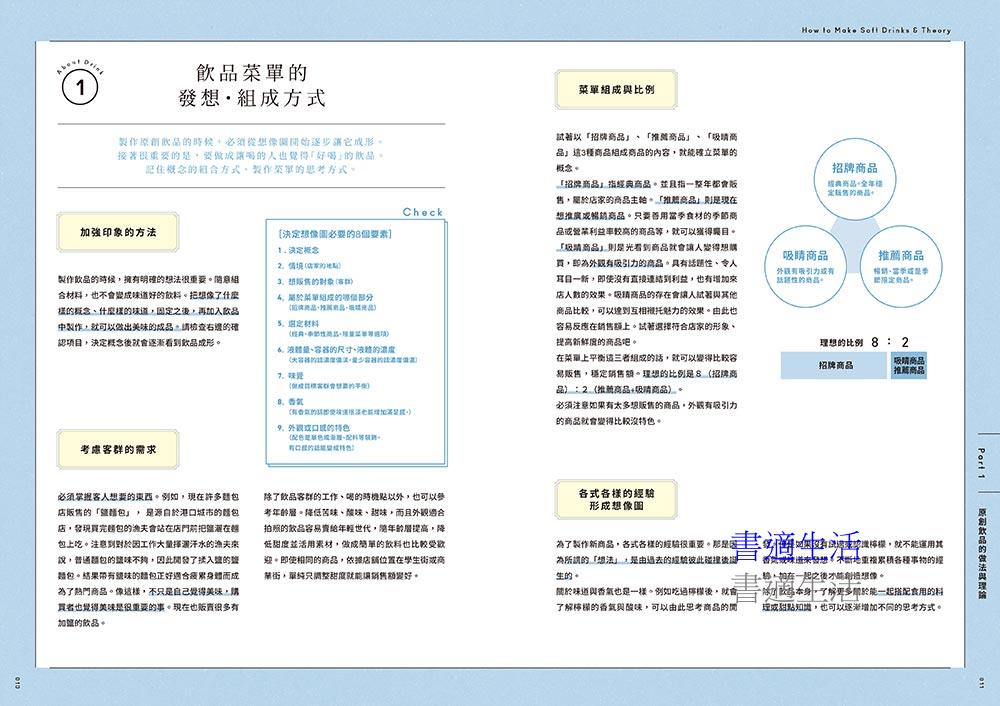Click the "招牌商品" circle in the diagram

[x=855, y=179]
